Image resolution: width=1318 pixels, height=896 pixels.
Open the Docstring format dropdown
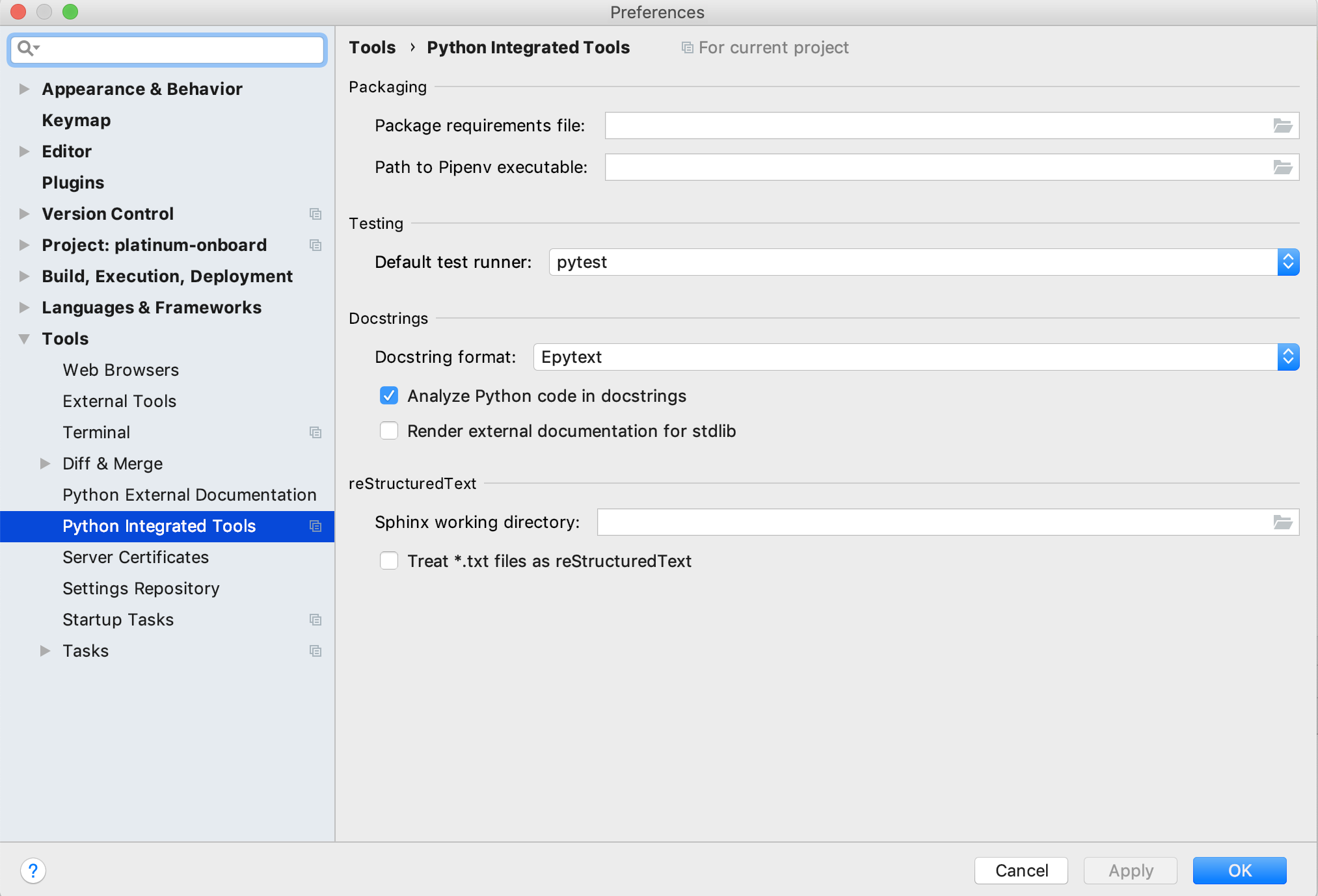(1288, 357)
